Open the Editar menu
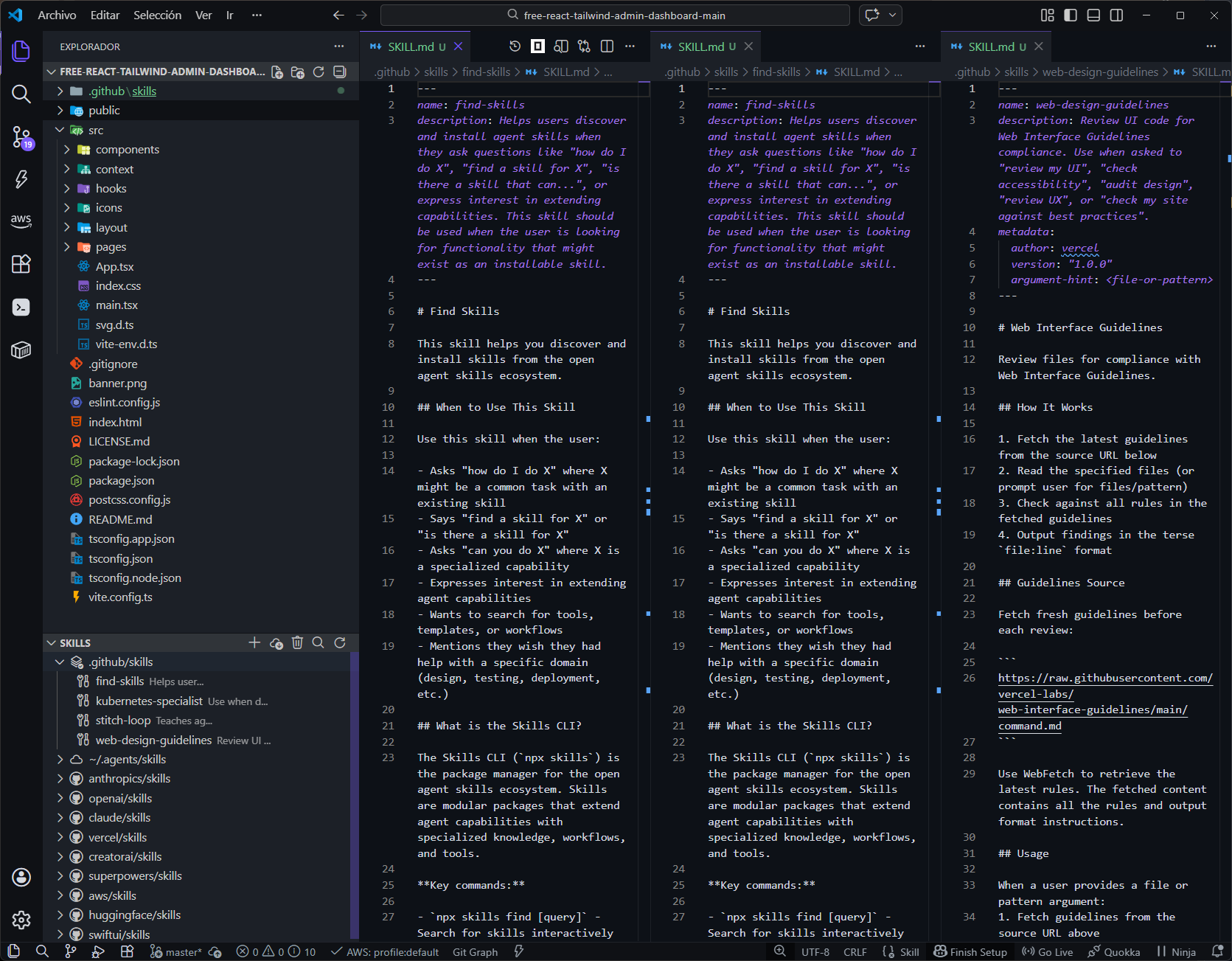1232x961 pixels. click(x=105, y=15)
